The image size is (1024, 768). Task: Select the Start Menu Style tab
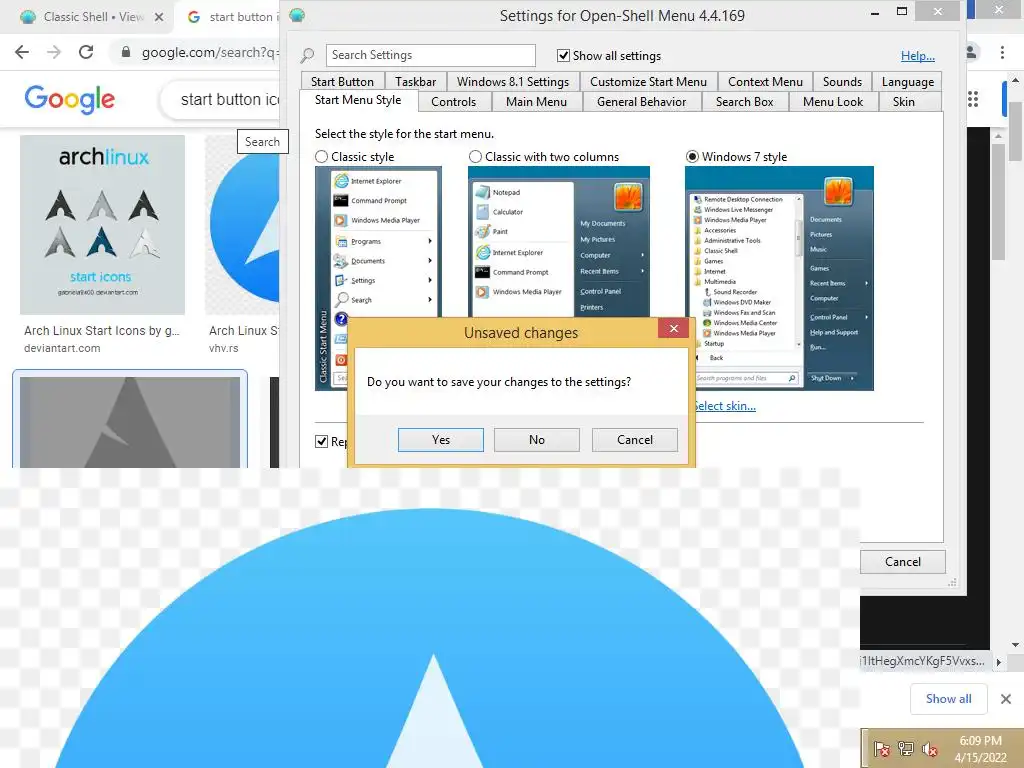[x=358, y=100]
